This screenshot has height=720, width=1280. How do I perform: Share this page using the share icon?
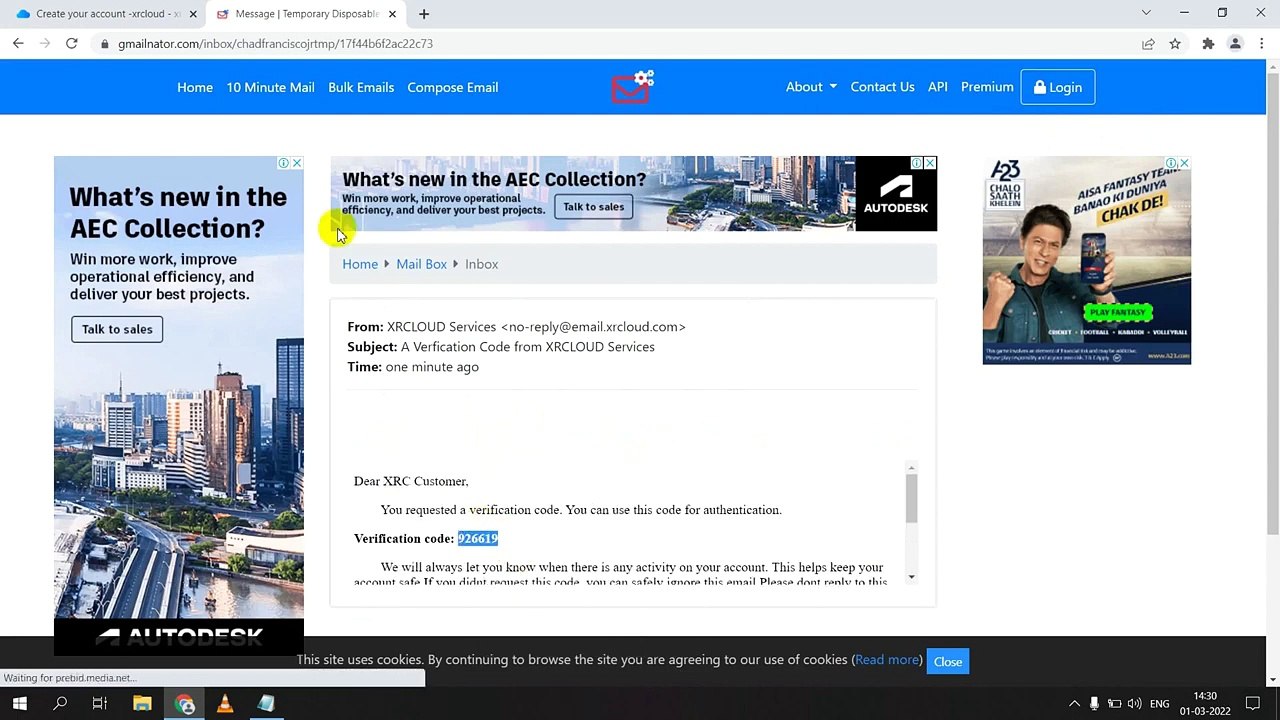(1148, 44)
